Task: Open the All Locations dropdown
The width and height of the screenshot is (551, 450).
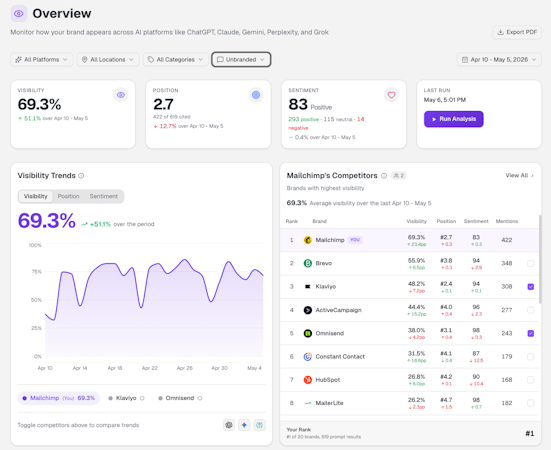Action: [108, 60]
